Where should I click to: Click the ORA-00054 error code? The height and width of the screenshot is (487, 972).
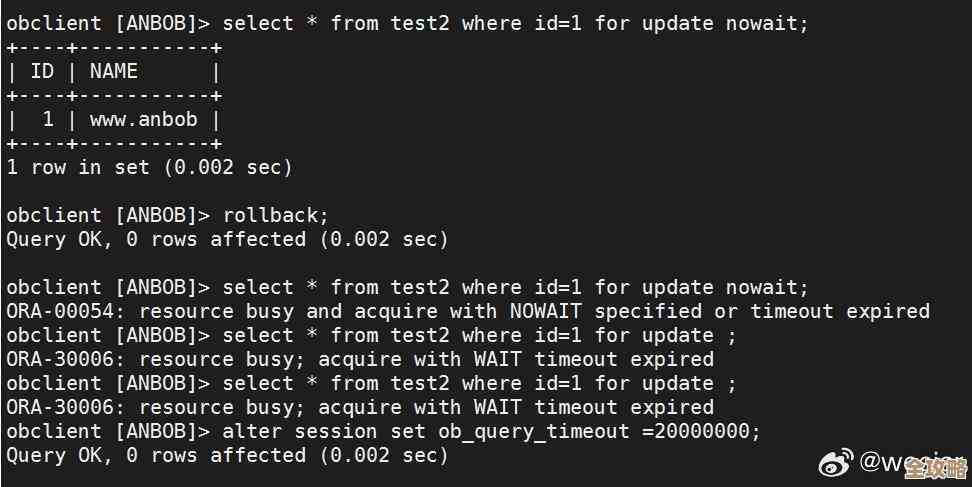click(x=60, y=311)
